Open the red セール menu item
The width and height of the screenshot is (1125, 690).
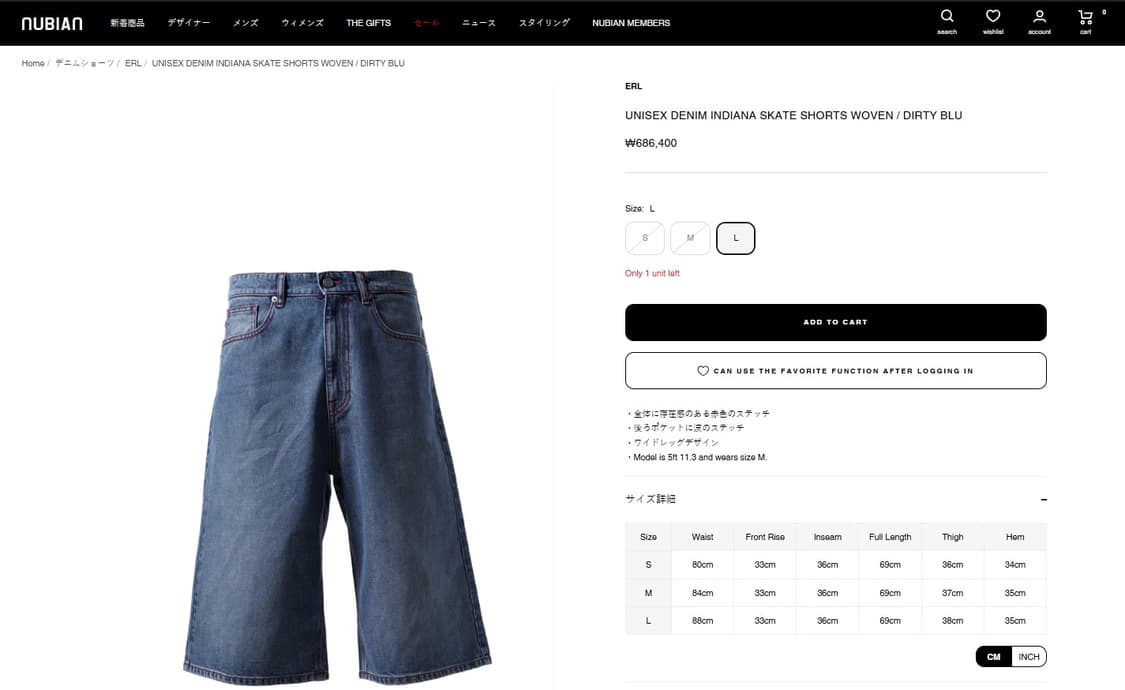426,23
